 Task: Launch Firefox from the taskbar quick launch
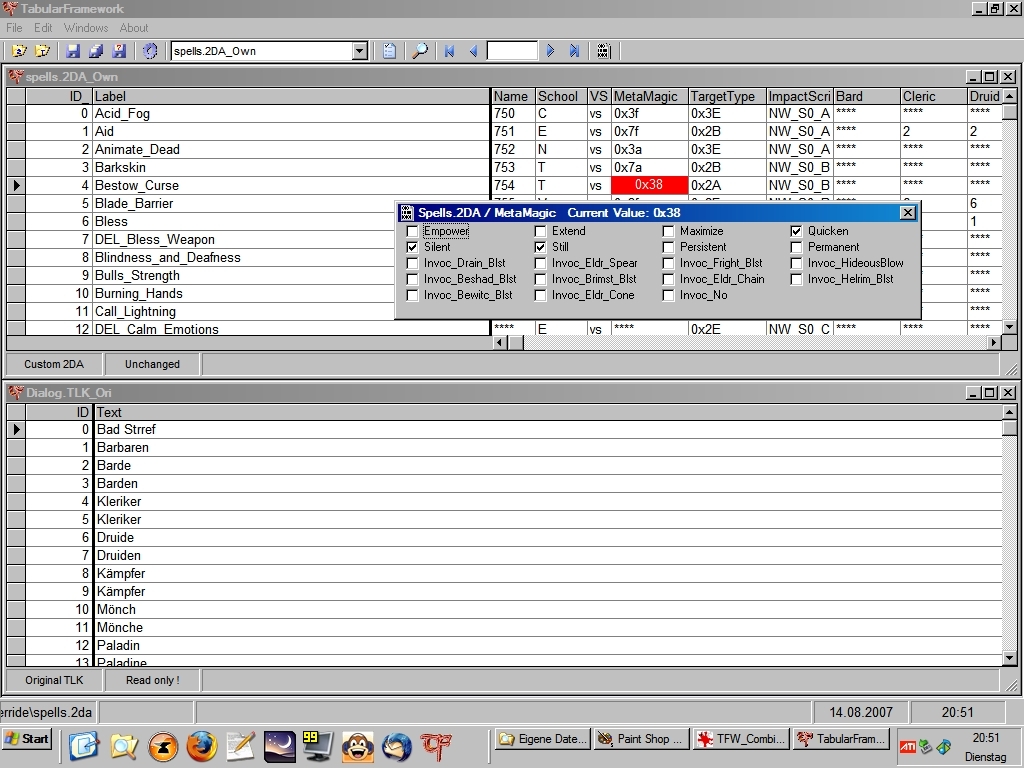point(201,746)
